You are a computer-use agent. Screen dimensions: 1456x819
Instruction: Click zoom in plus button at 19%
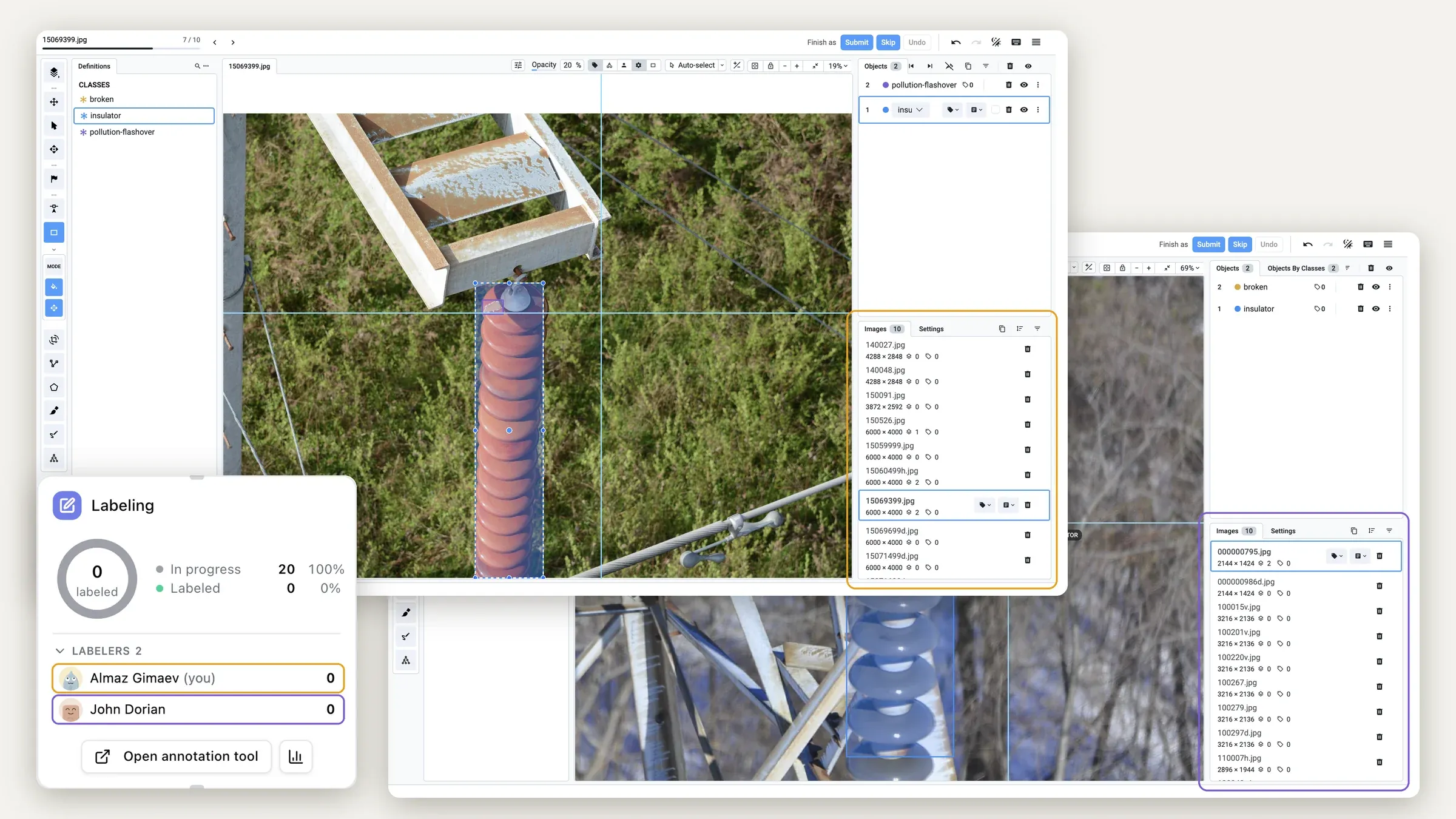point(797,66)
